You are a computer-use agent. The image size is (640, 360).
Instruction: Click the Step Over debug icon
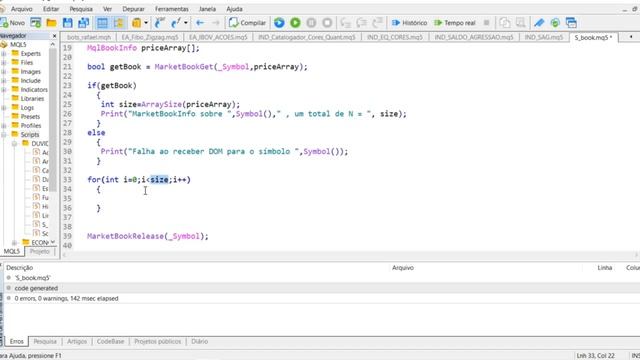pos(361,23)
